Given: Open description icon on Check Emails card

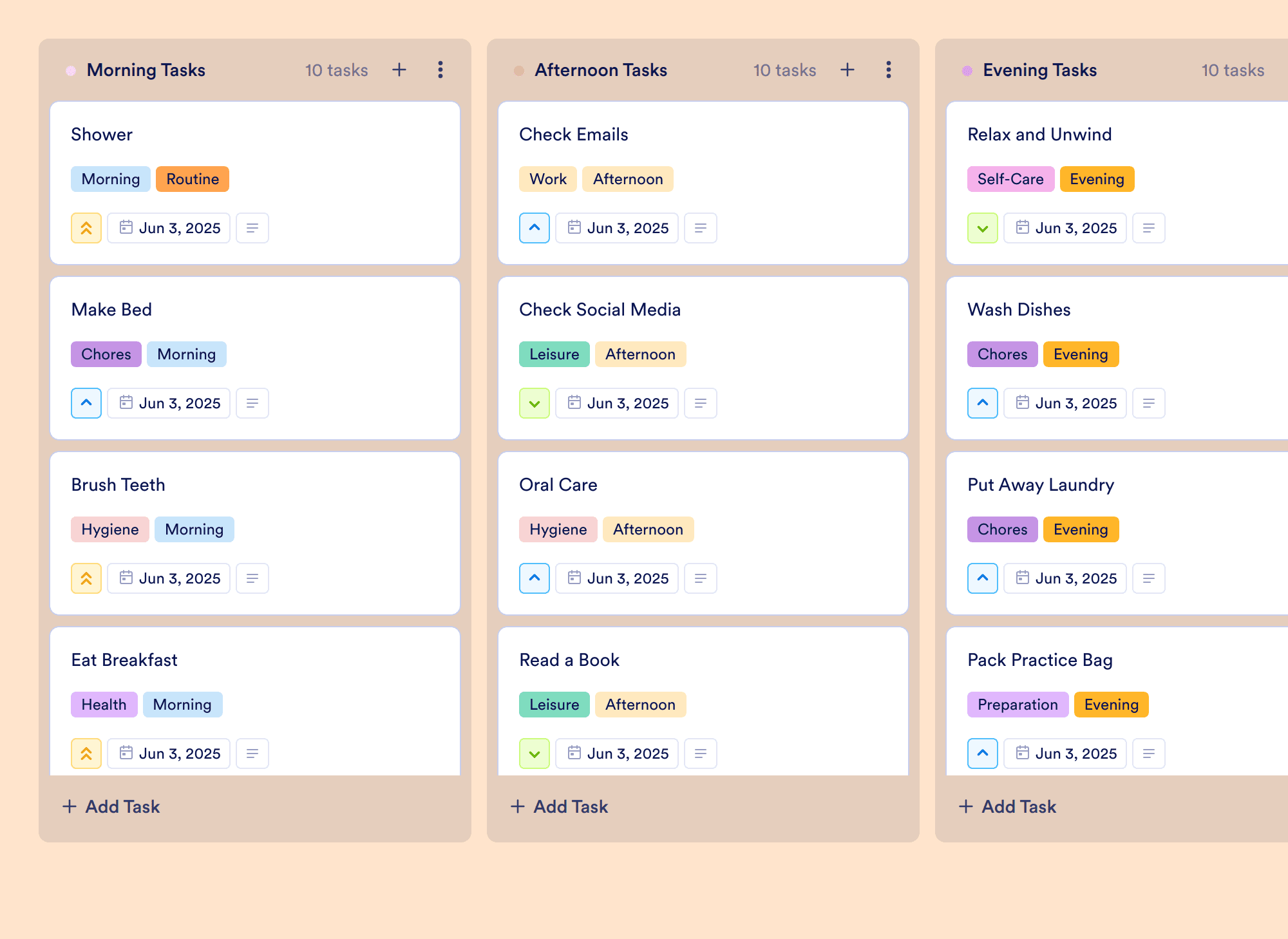Looking at the screenshot, I should (x=701, y=228).
